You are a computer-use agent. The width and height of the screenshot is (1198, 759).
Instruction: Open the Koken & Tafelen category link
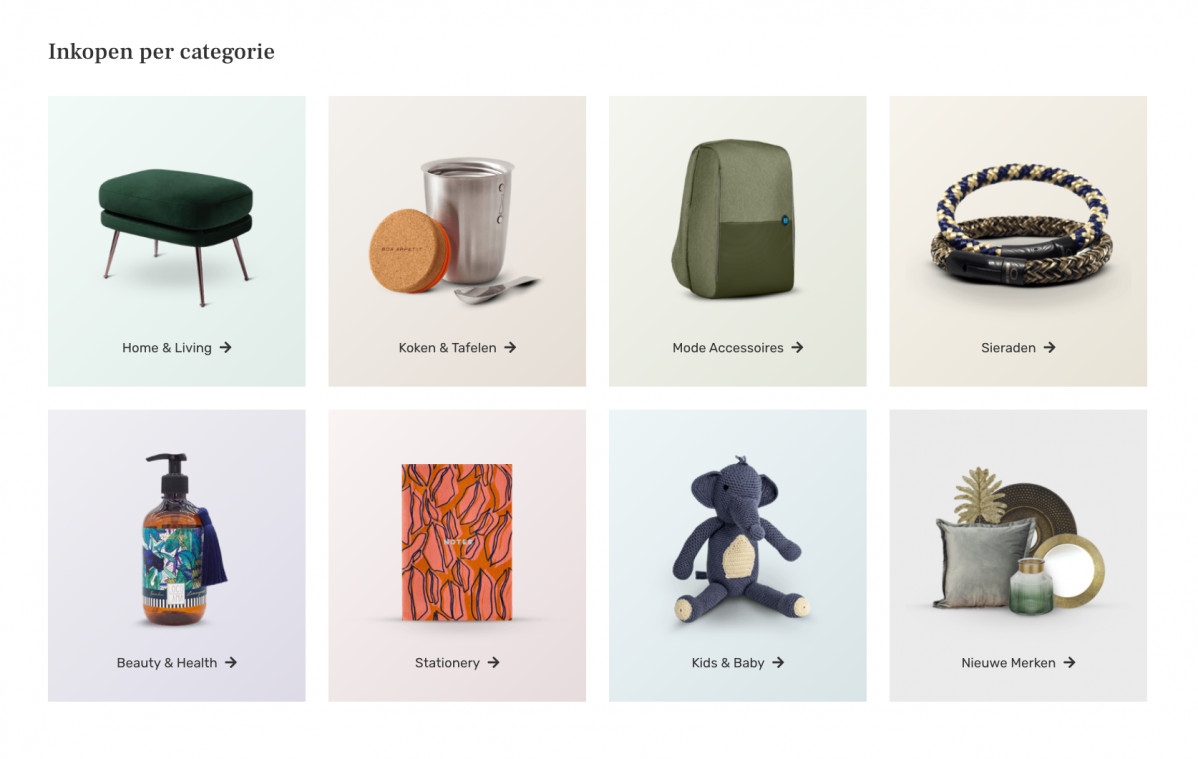click(447, 348)
